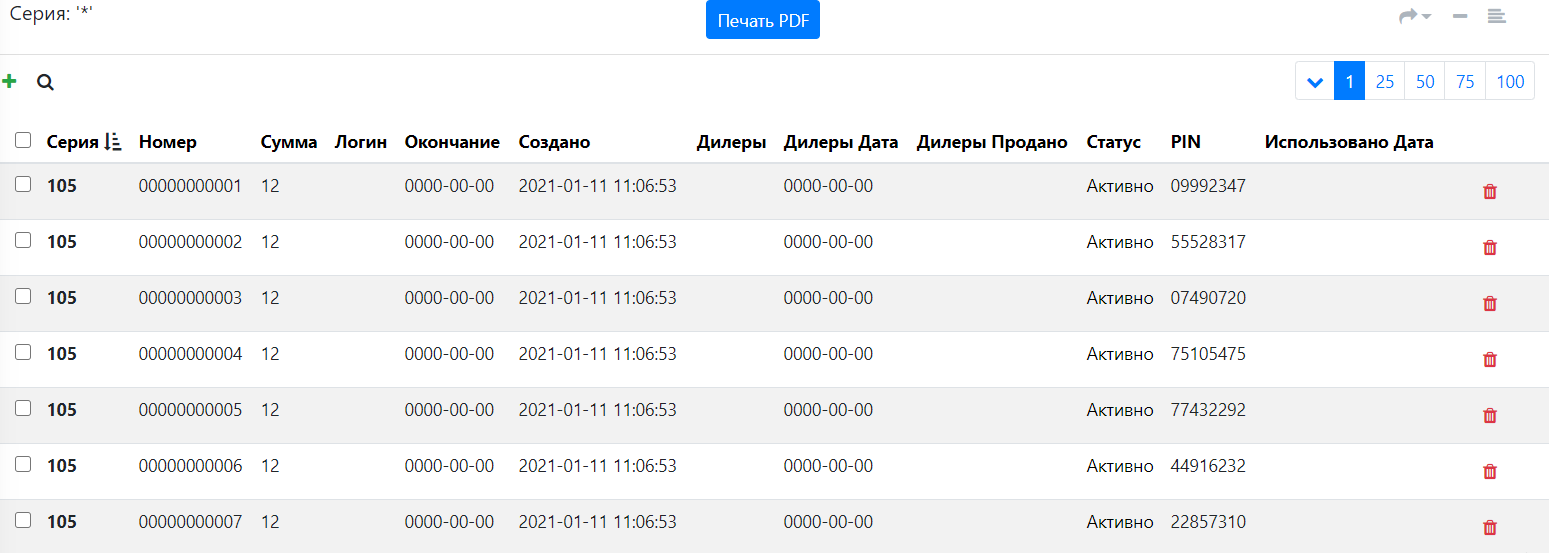Click trash icon for card 00000000005
Screen dimensions: 1549x553
click(x=1489, y=416)
